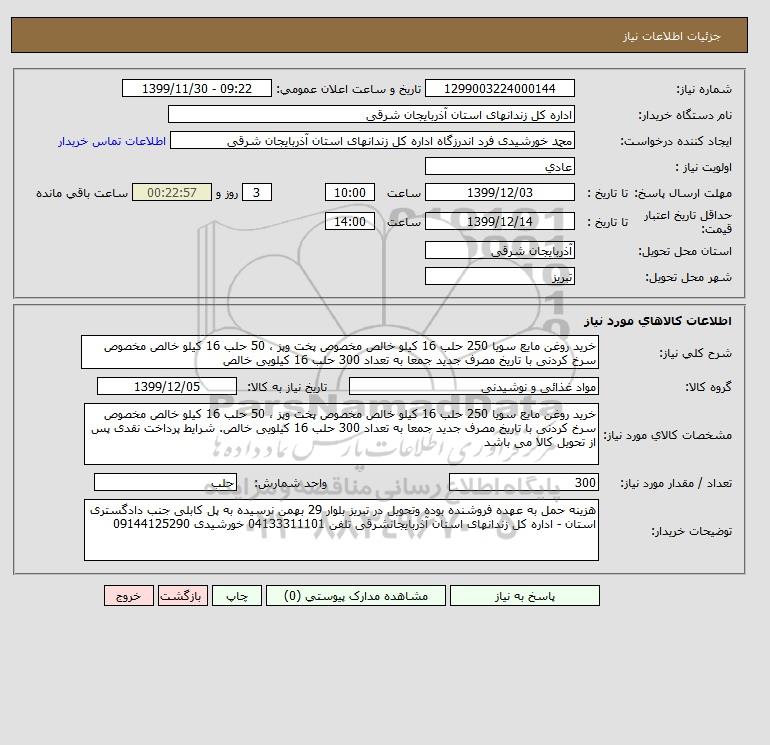Click the مهلت ارسال پاسخ label

pos(683,193)
